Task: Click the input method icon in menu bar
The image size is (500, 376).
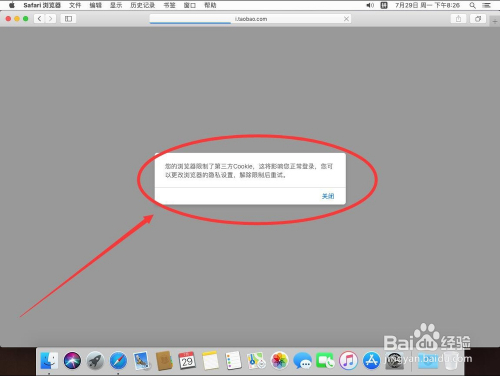Action: click(384, 5)
